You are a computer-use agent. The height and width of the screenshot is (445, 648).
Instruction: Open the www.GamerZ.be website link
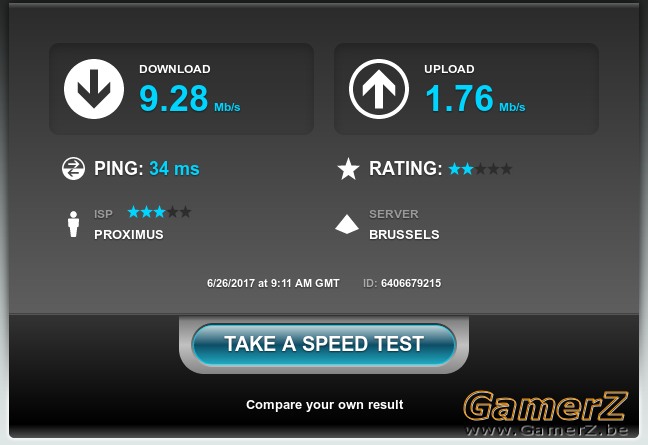(x=547, y=430)
